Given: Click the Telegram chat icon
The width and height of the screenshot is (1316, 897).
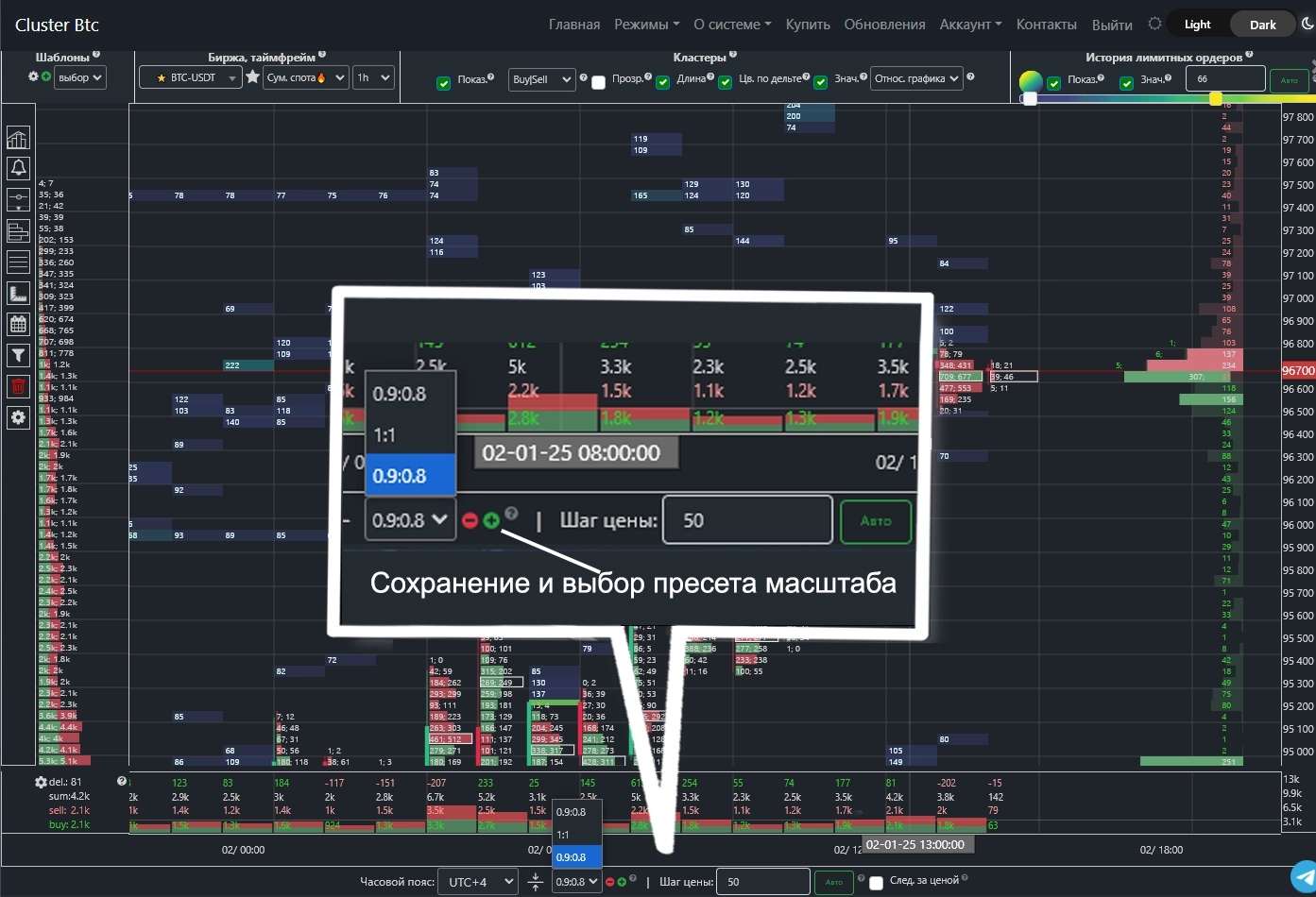Looking at the screenshot, I should tap(1304, 873).
